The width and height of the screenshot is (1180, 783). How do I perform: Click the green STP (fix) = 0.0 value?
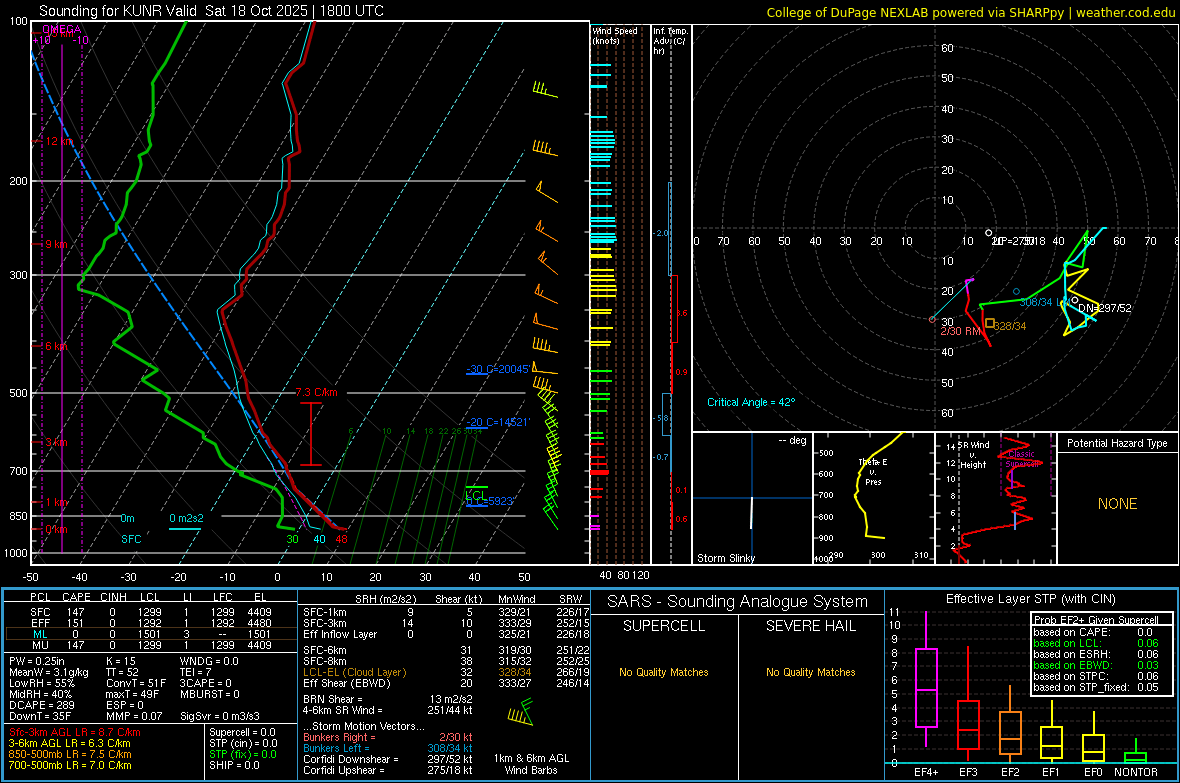click(x=242, y=754)
